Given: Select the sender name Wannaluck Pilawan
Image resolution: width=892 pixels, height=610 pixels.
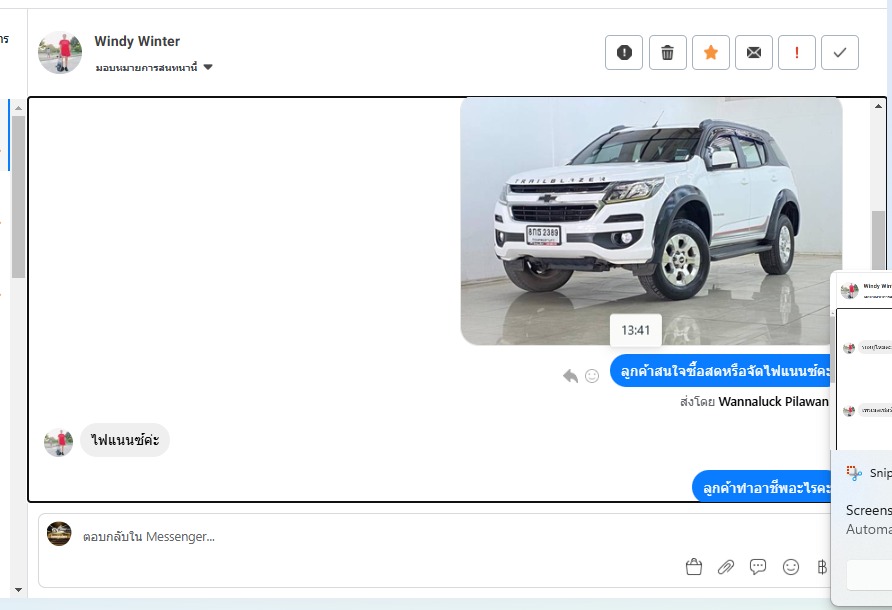Looking at the screenshot, I should point(774,402).
